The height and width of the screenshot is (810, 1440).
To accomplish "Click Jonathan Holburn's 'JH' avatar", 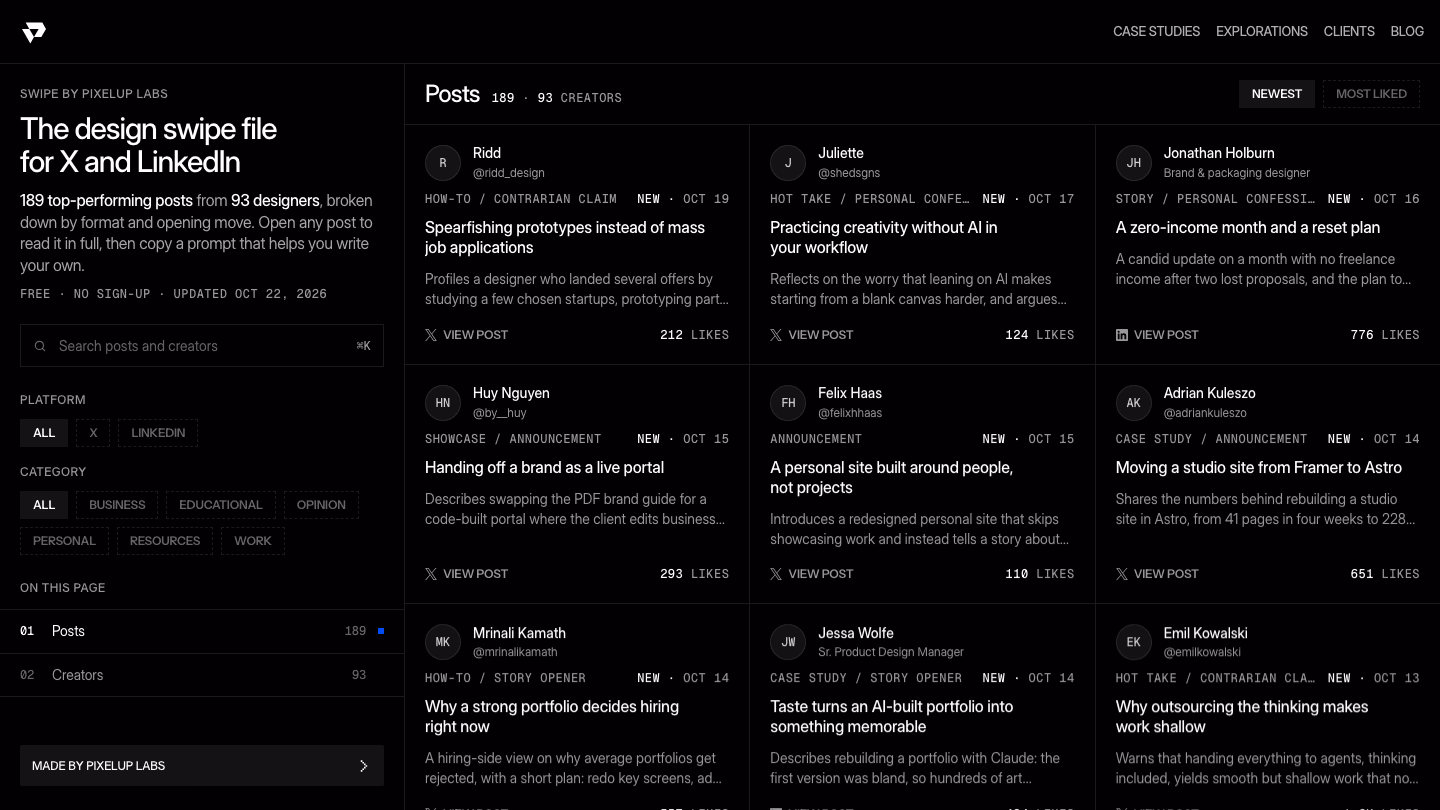I will (x=1134, y=163).
